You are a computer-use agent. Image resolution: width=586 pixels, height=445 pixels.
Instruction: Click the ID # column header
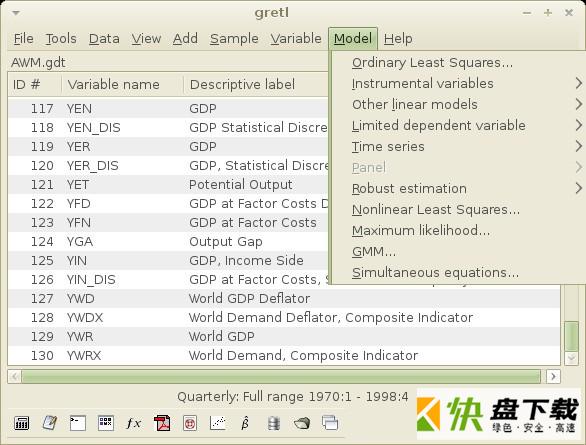[35, 84]
